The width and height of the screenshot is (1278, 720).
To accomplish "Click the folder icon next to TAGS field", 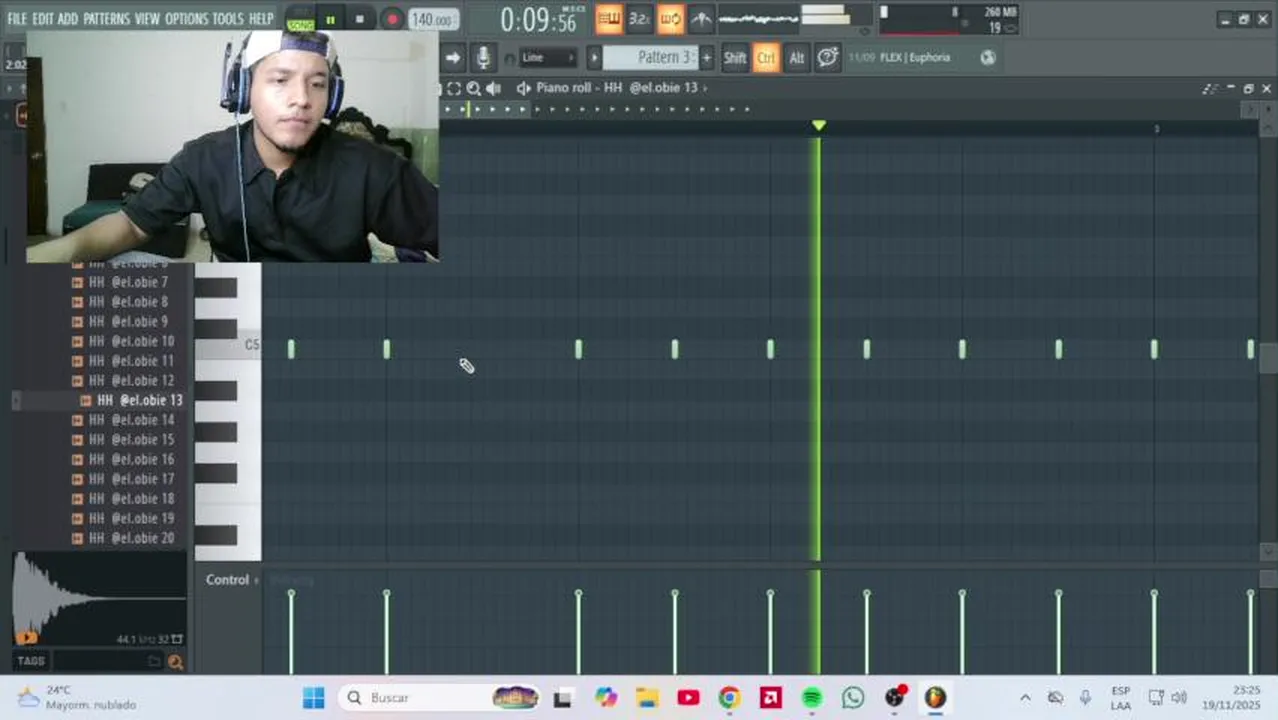I will pos(154,661).
